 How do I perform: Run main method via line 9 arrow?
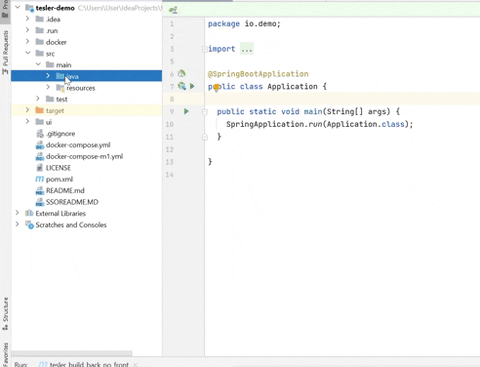tap(186, 111)
